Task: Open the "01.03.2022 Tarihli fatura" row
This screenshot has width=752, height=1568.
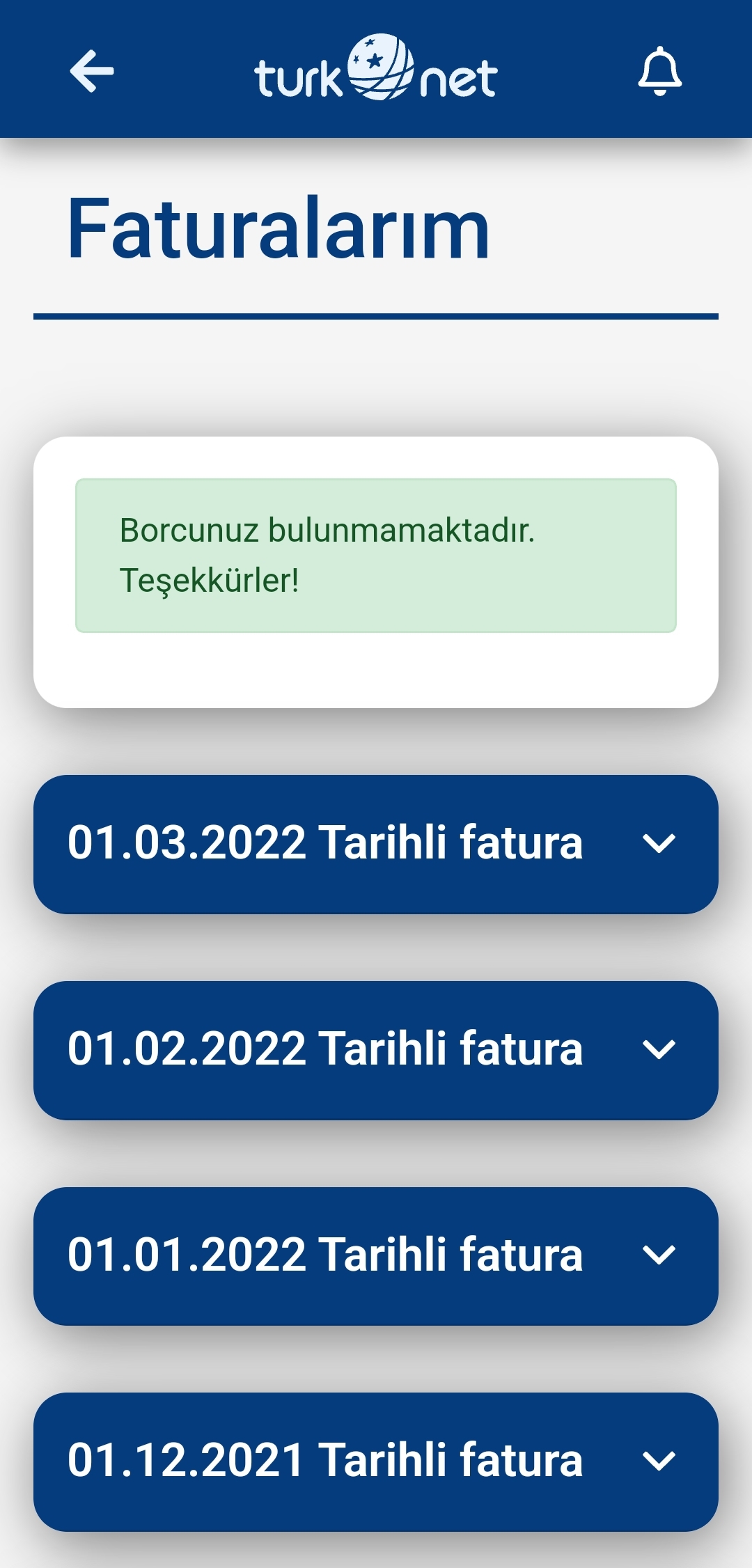Action: click(376, 844)
